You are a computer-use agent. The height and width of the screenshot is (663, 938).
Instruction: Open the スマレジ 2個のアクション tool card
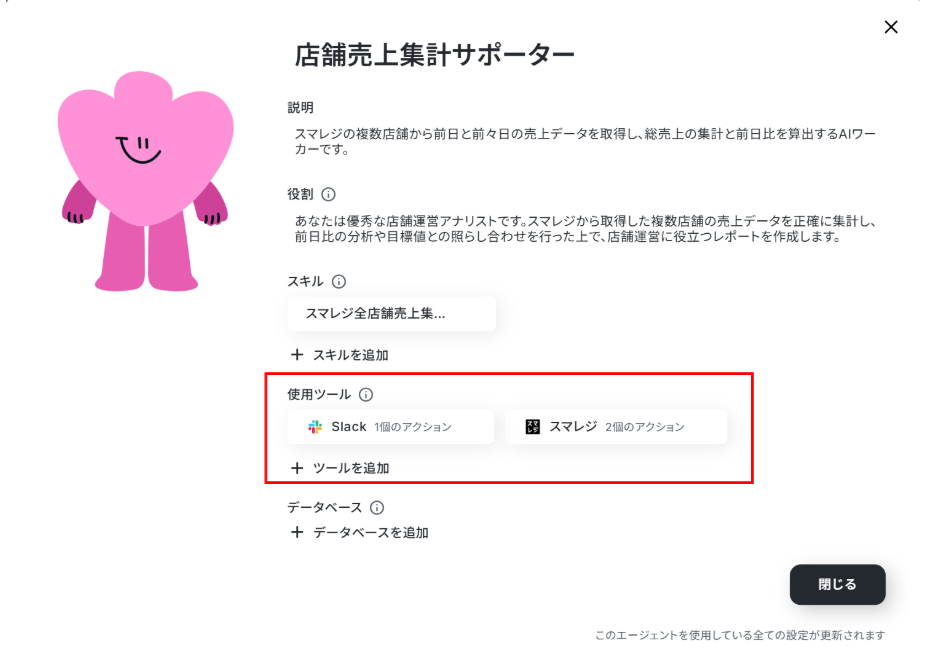tap(616, 427)
